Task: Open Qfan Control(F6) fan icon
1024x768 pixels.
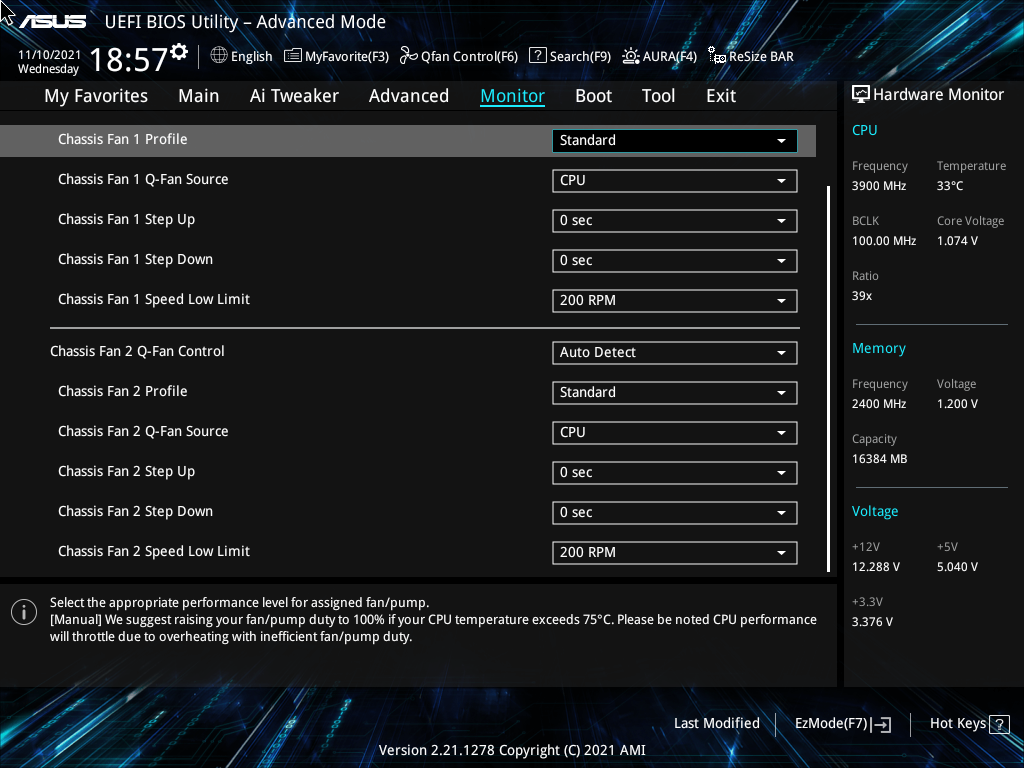Action: click(408, 56)
